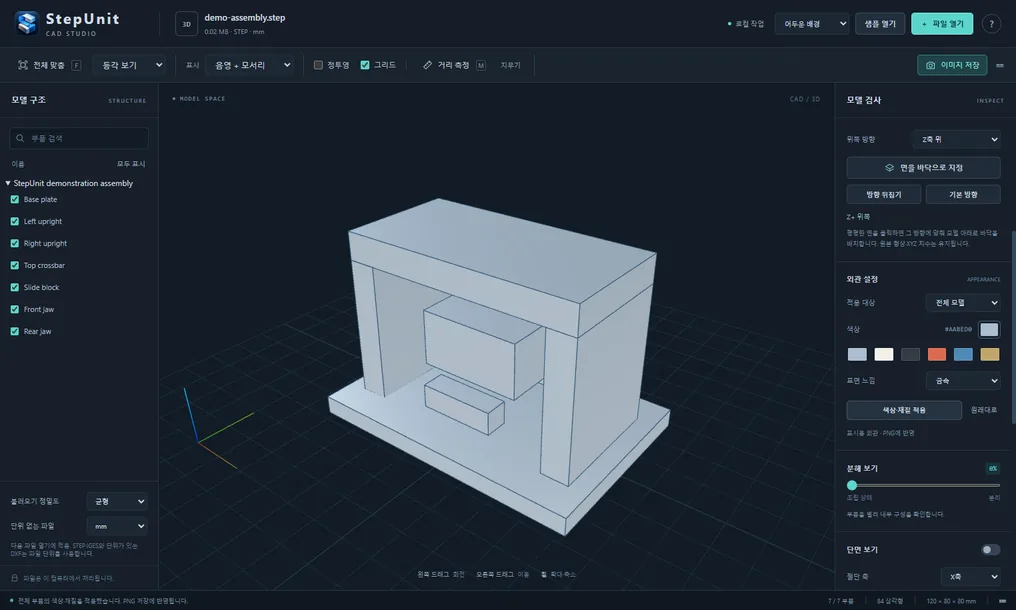Viewport: 1016px width, 610px height.
Task: Uncheck the Left upright checkbox
Action: (x=15, y=222)
